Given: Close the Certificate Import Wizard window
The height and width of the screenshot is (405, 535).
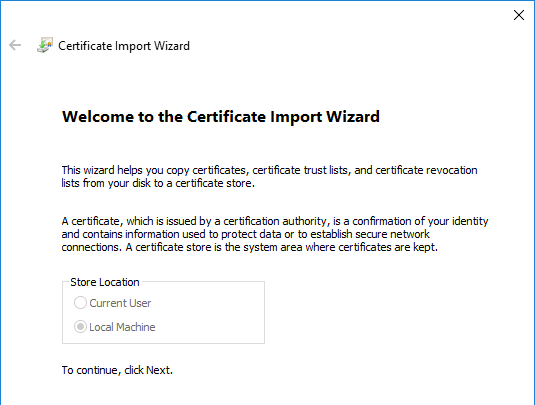Looking at the screenshot, I should (519, 15).
